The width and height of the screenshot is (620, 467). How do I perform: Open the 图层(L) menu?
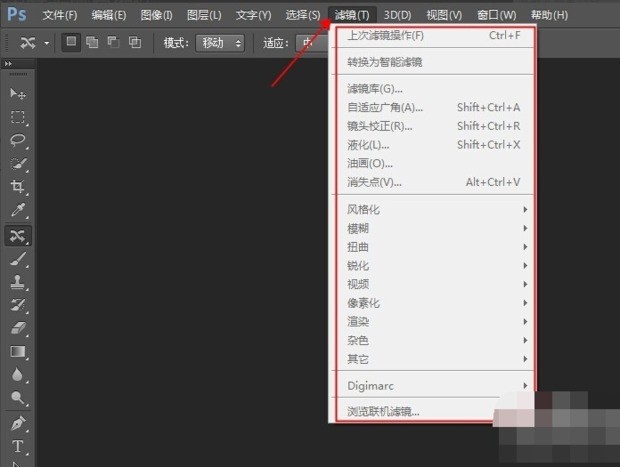204,15
